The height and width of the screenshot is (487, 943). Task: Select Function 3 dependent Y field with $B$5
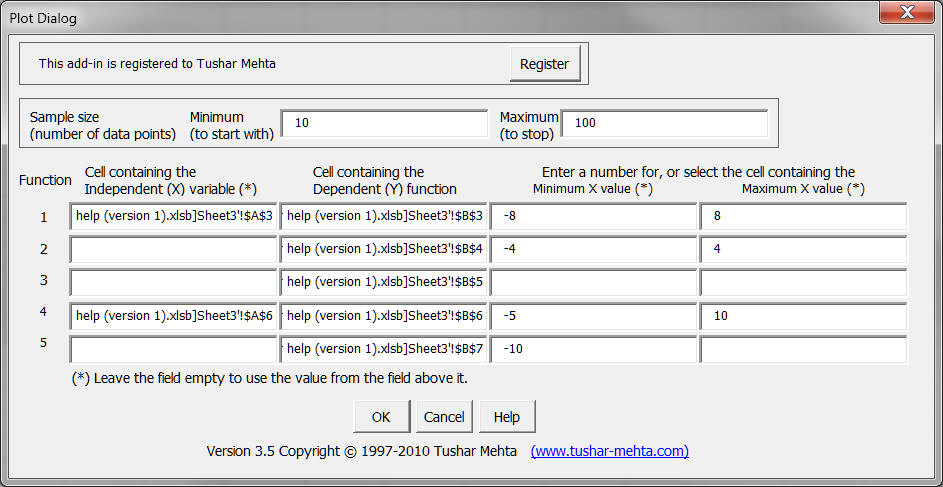tap(384, 283)
